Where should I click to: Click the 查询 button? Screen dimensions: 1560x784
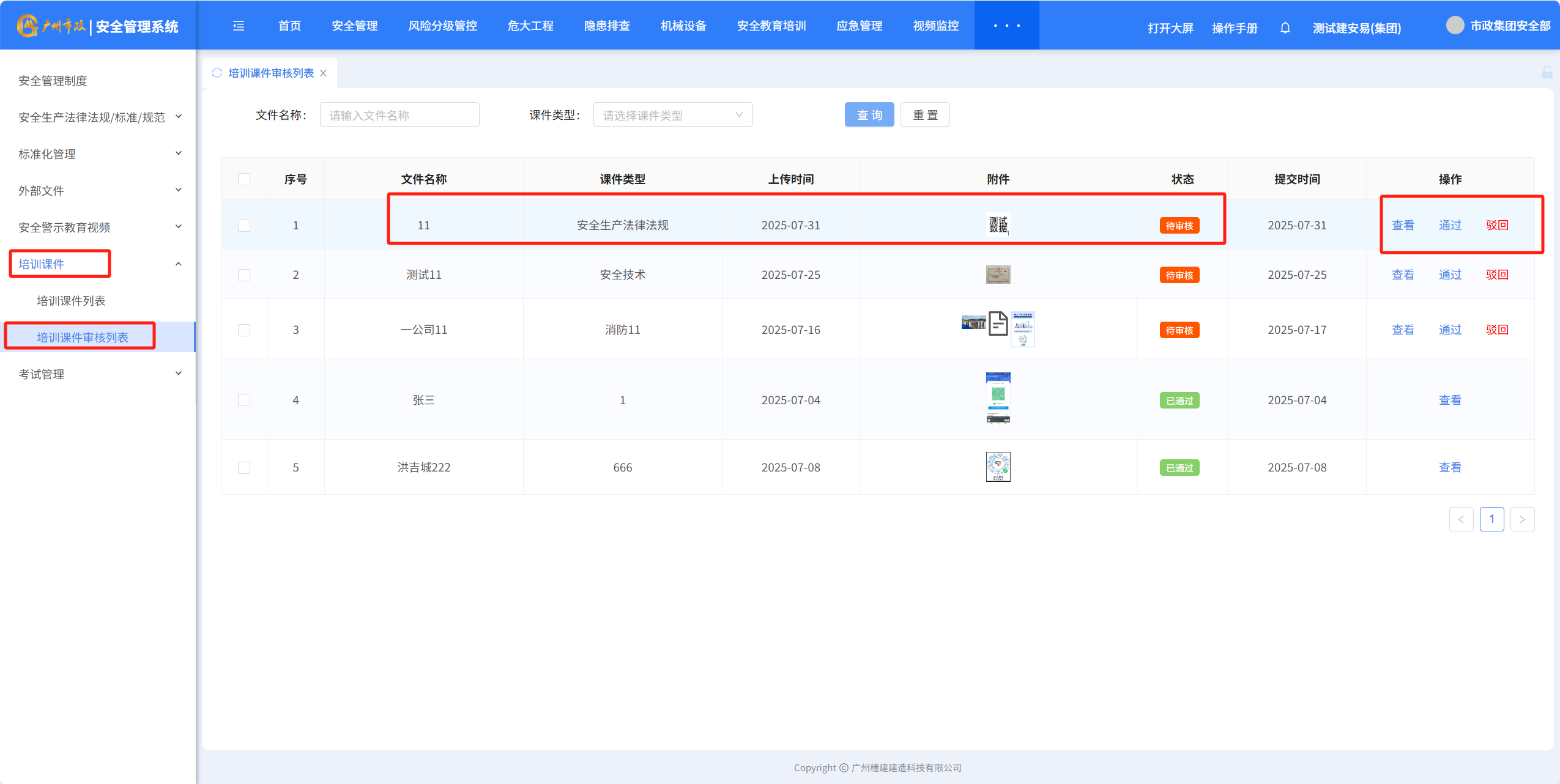(x=869, y=115)
